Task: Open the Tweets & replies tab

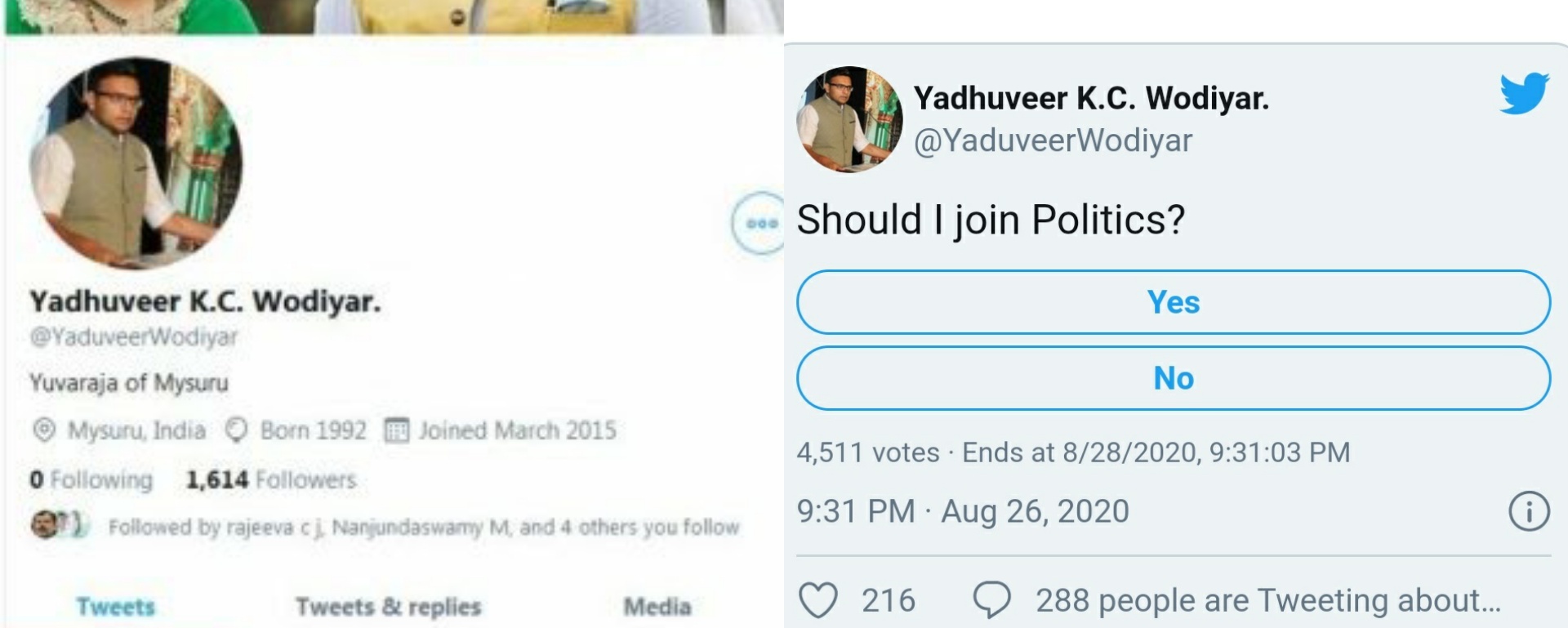Action: coord(388,607)
